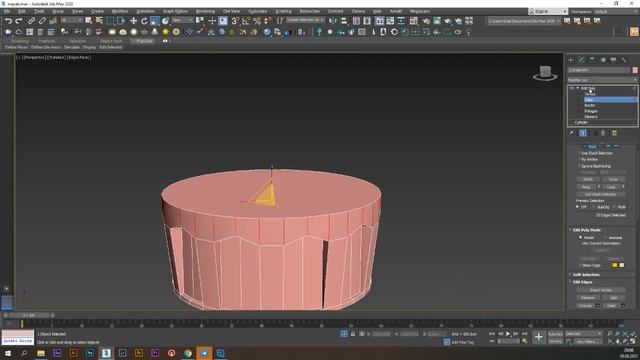Collapse the Edit Poly modifier tree
Screen dimensions: 640x360
pos(578,88)
